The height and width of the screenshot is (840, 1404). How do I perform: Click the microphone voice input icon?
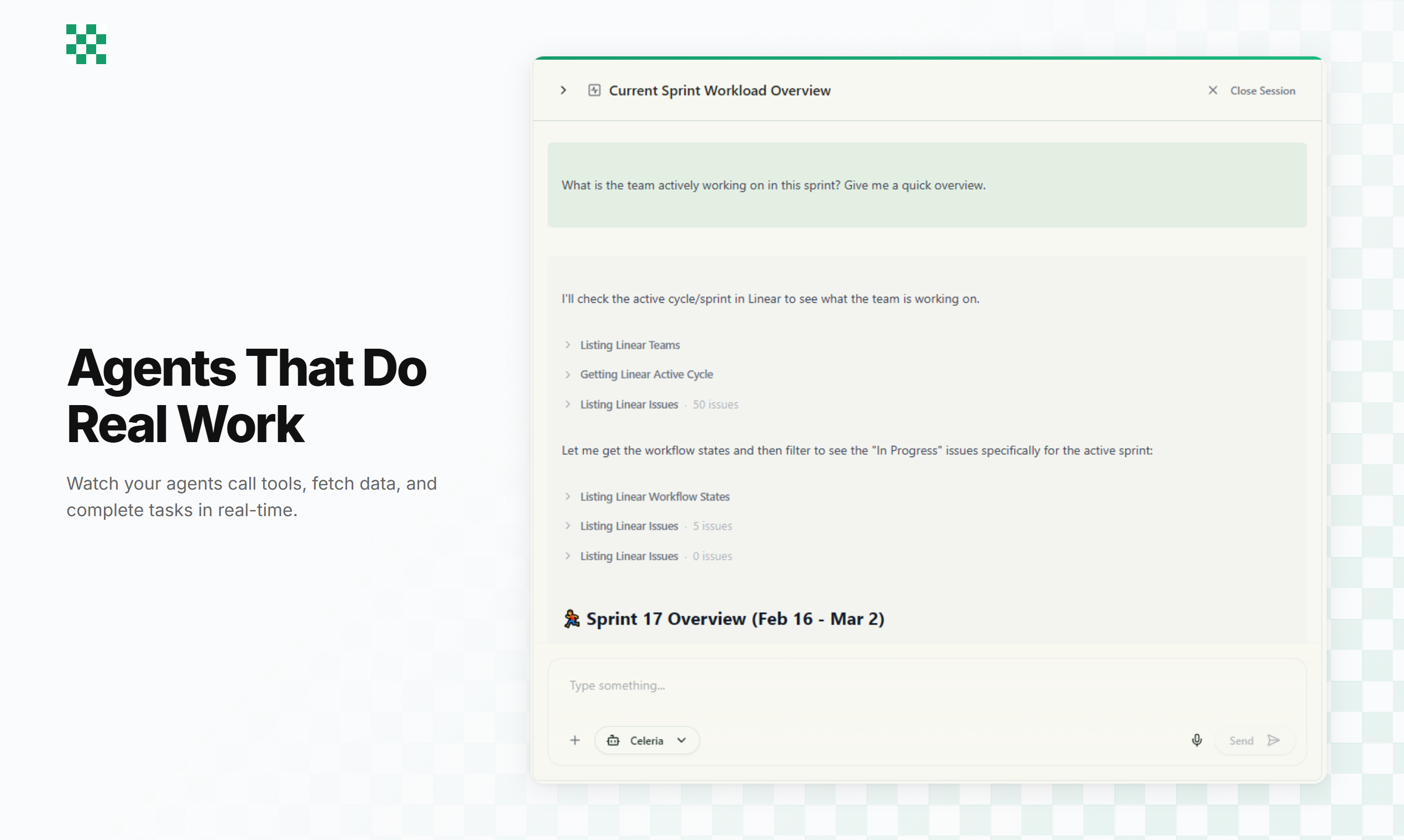1197,741
